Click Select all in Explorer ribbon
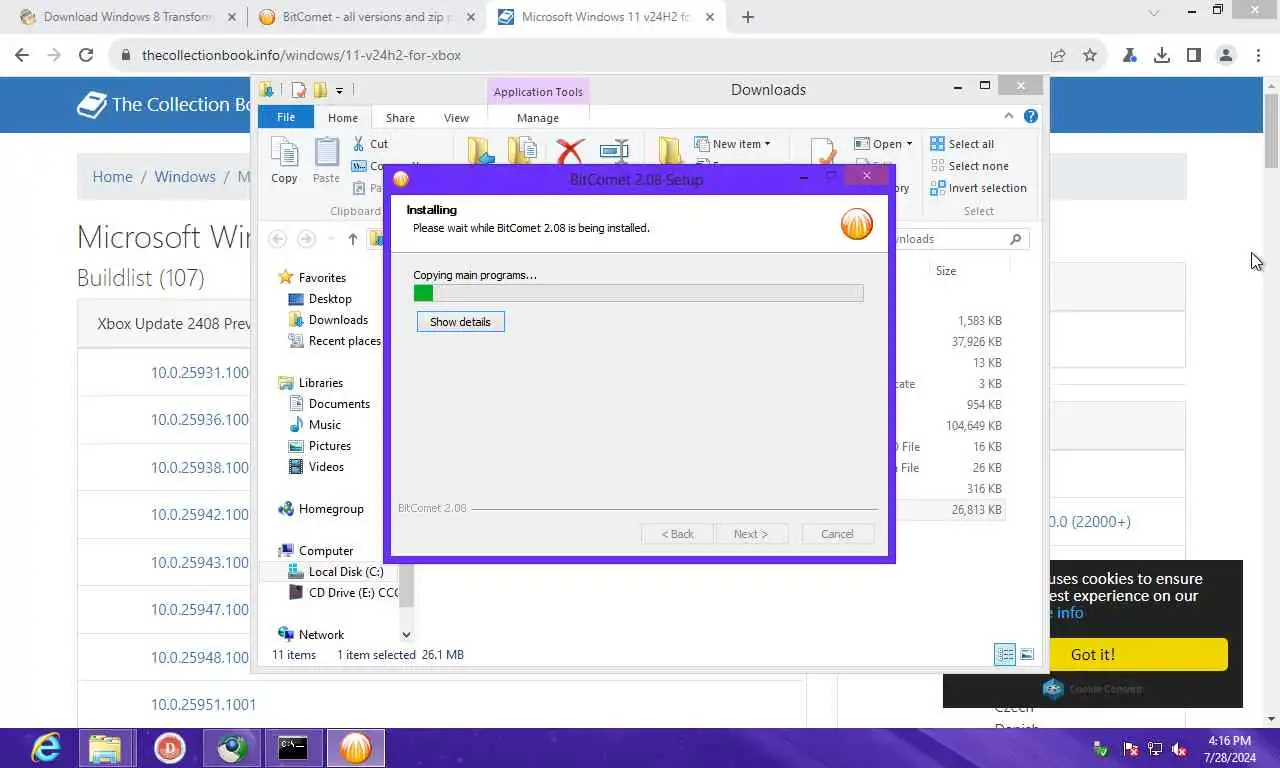 tap(962, 144)
